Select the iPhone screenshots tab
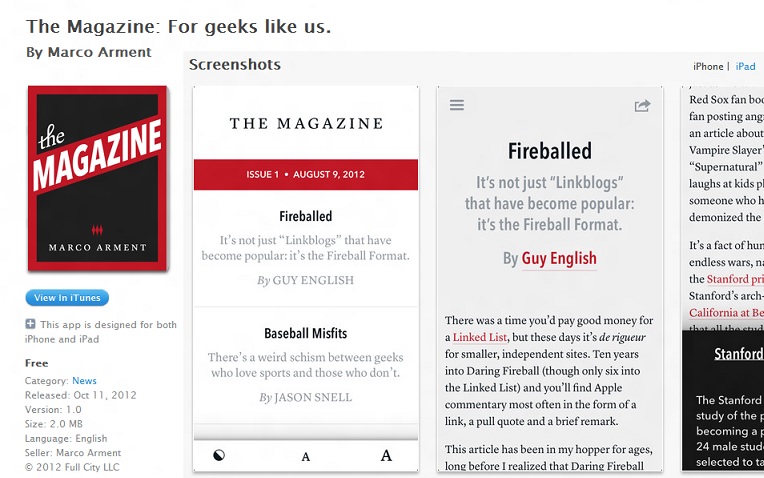 (708, 67)
